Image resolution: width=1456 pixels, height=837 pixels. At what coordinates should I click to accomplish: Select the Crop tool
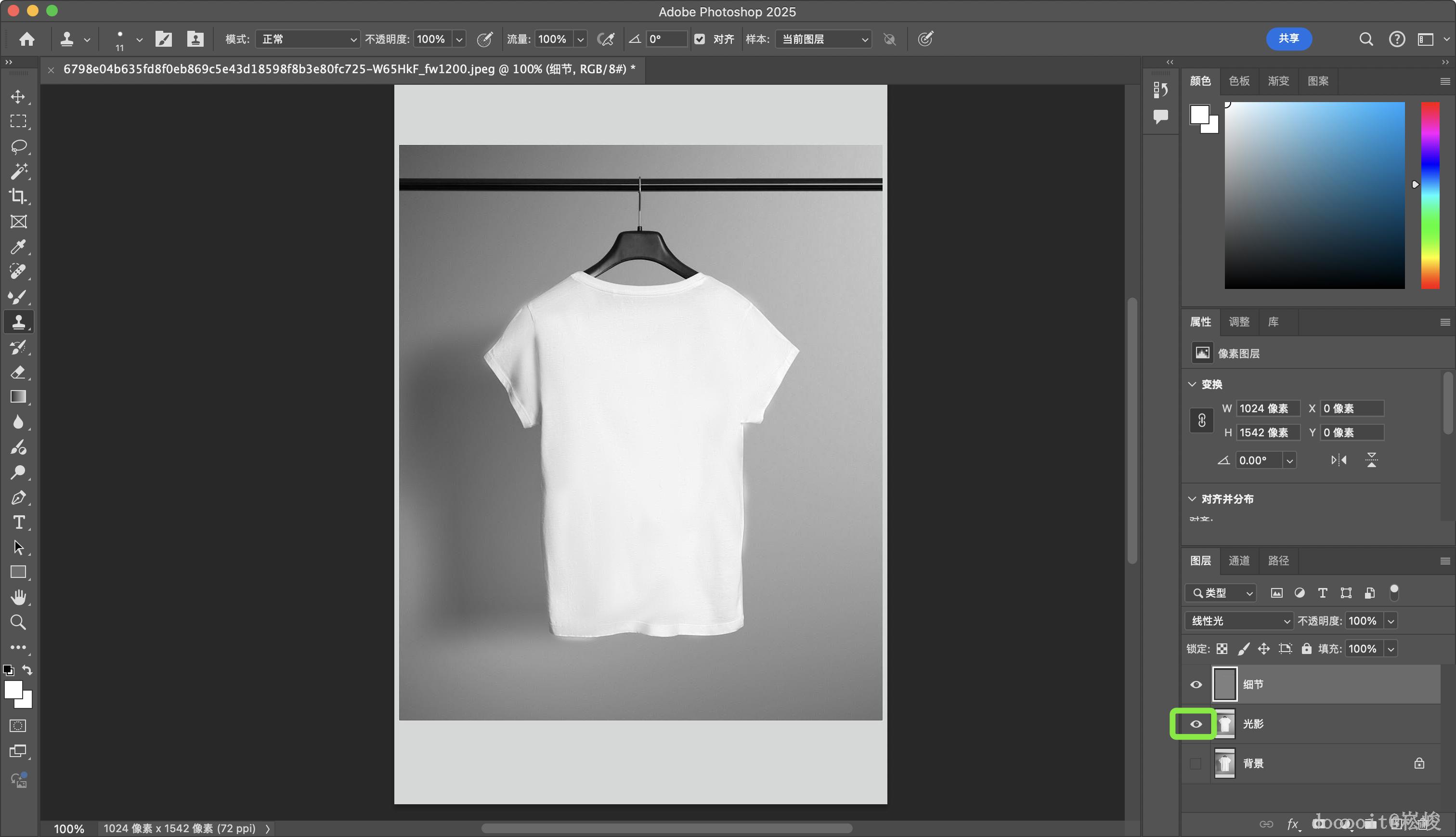18,196
